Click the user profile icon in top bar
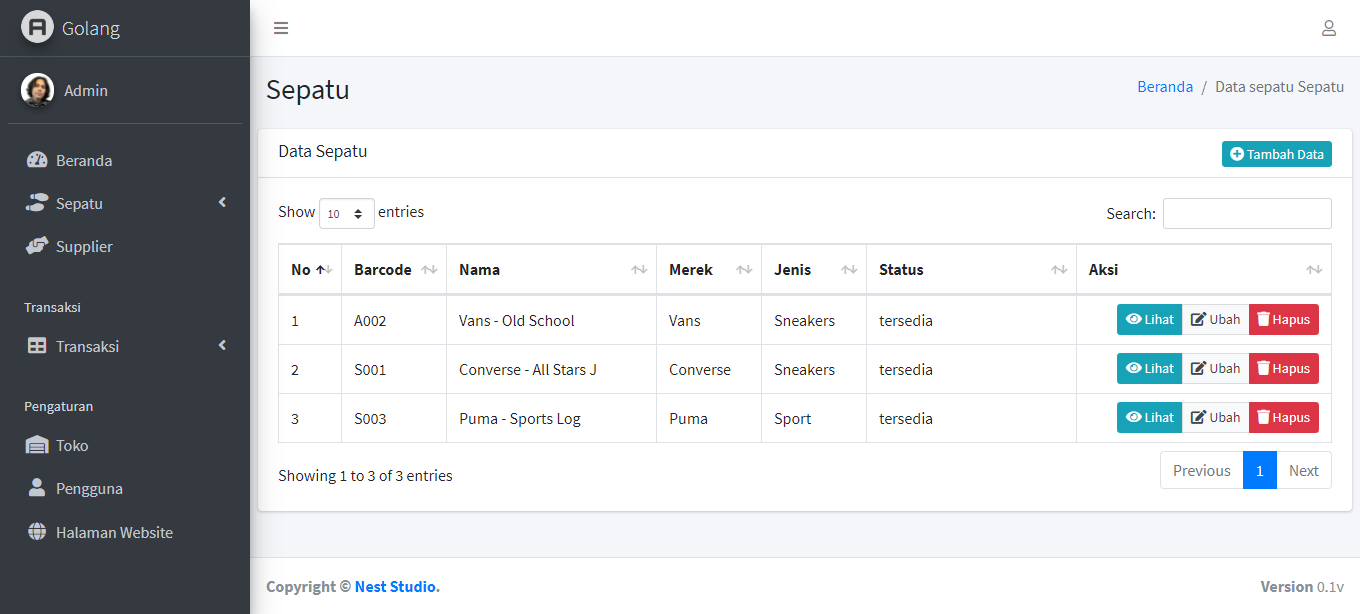 pos(1329,28)
